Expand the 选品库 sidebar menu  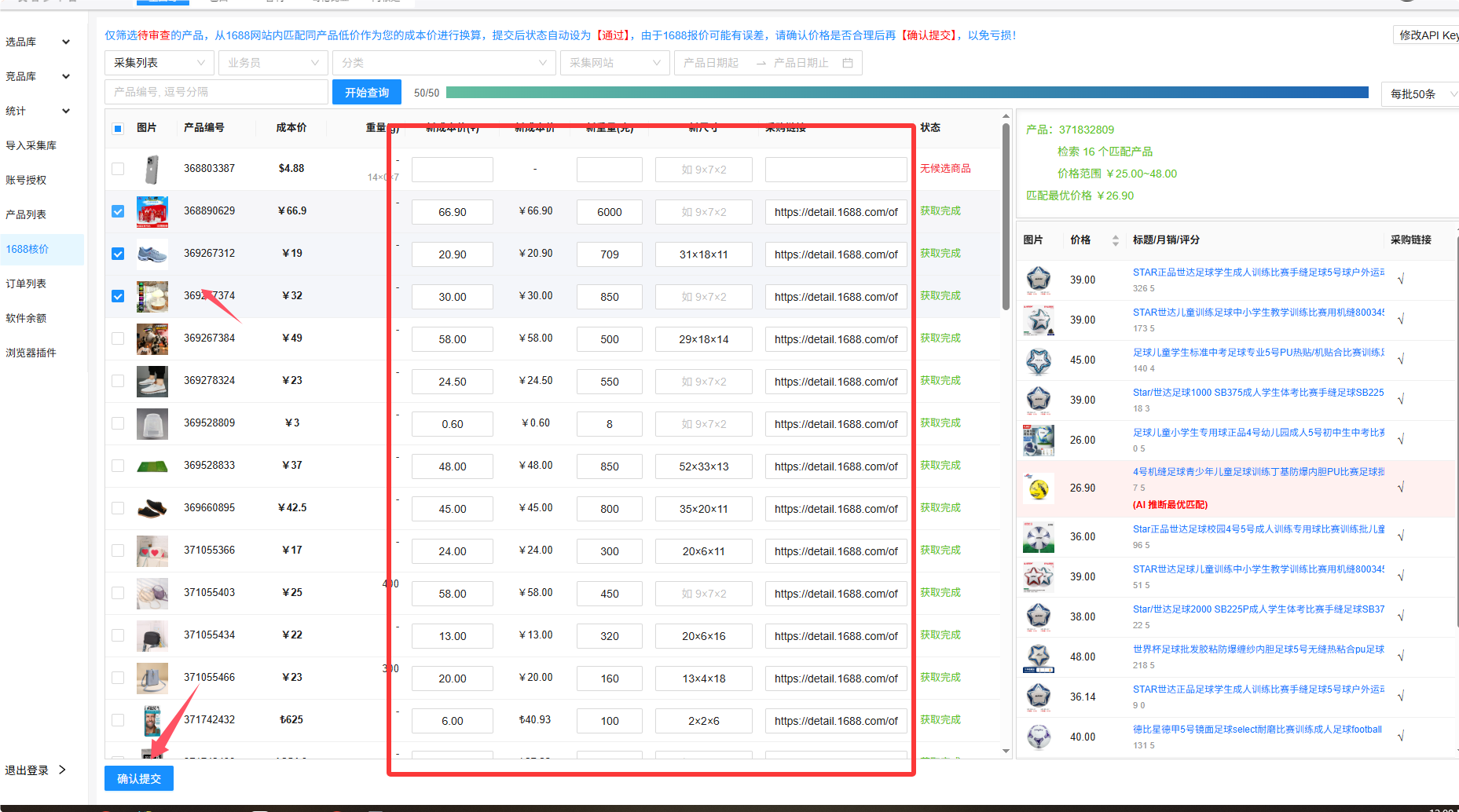coord(38,42)
